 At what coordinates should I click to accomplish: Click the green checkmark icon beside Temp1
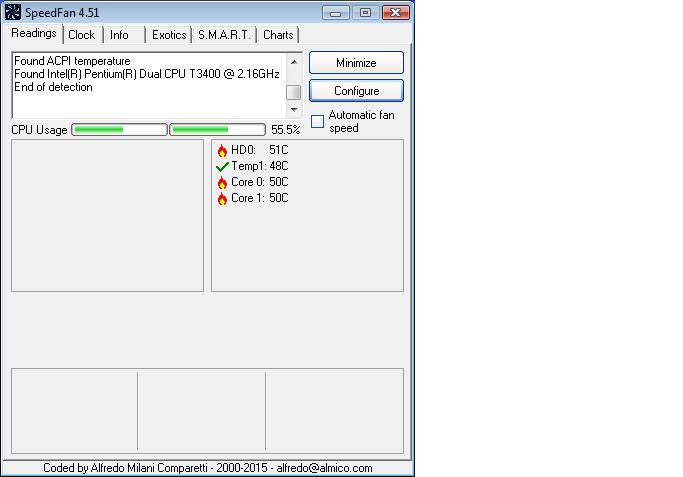(x=222, y=166)
